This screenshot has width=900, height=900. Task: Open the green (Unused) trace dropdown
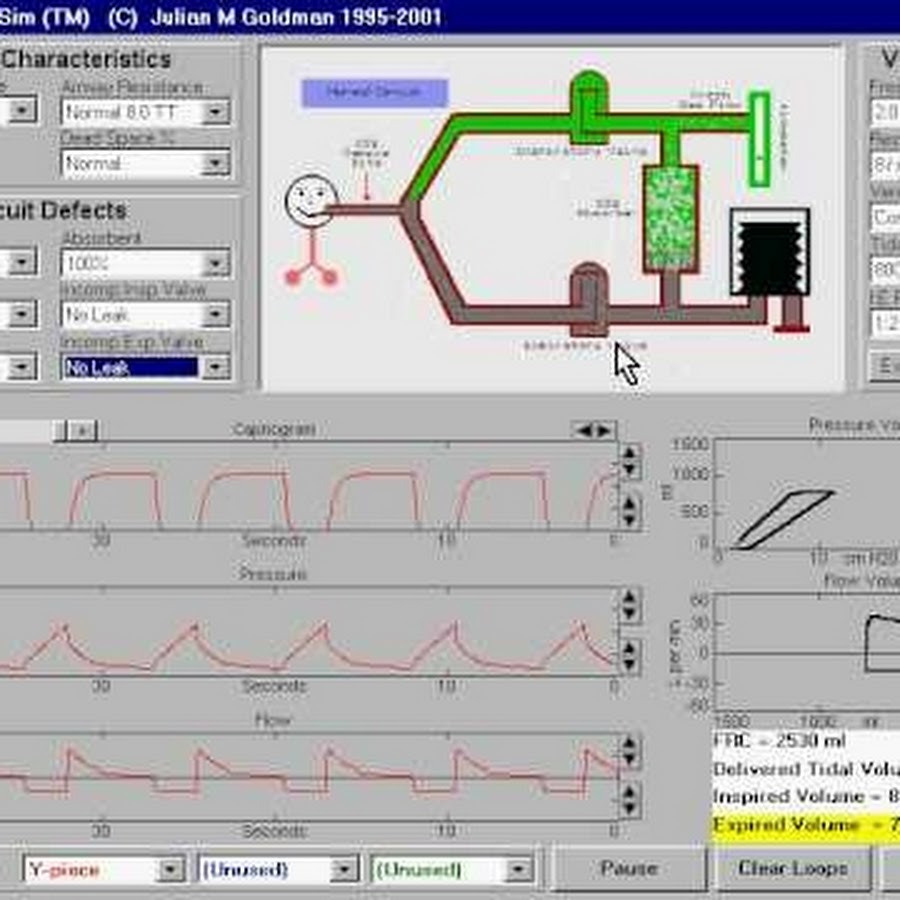coord(517,869)
